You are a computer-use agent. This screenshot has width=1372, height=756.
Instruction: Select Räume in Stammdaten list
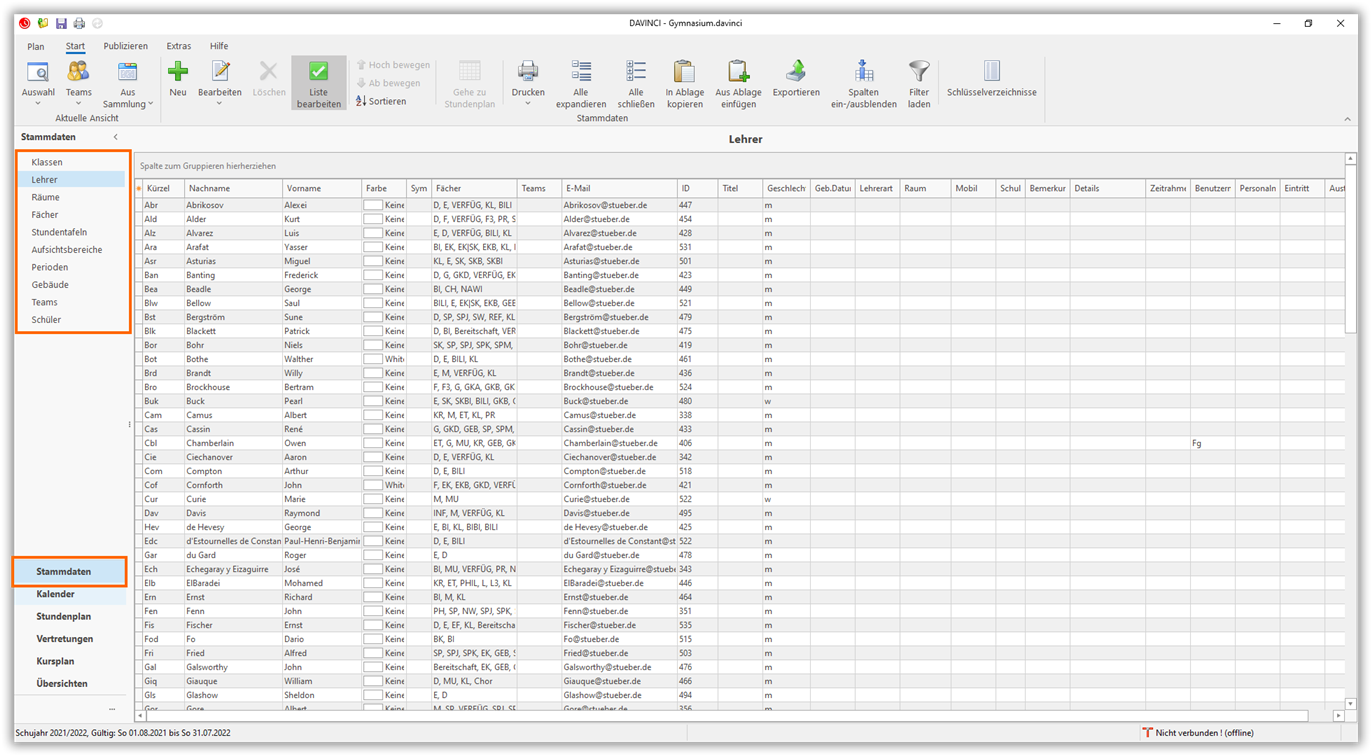[46, 197]
